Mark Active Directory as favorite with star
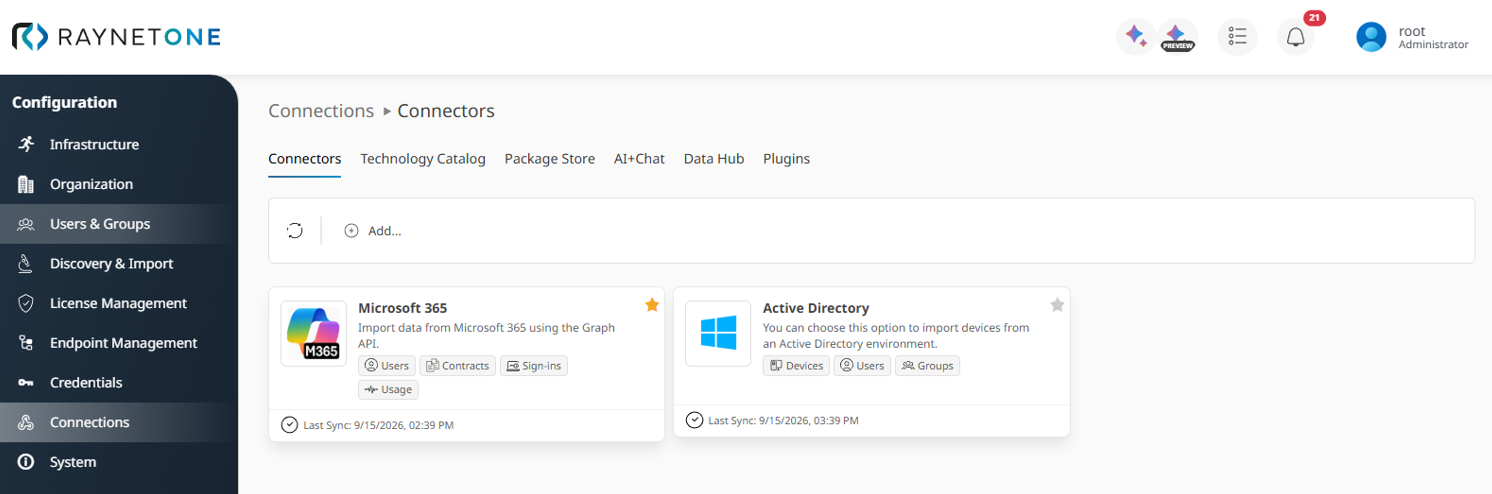Image resolution: width=1492 pixels, height=494 pixels. [x=1057, y=305]
